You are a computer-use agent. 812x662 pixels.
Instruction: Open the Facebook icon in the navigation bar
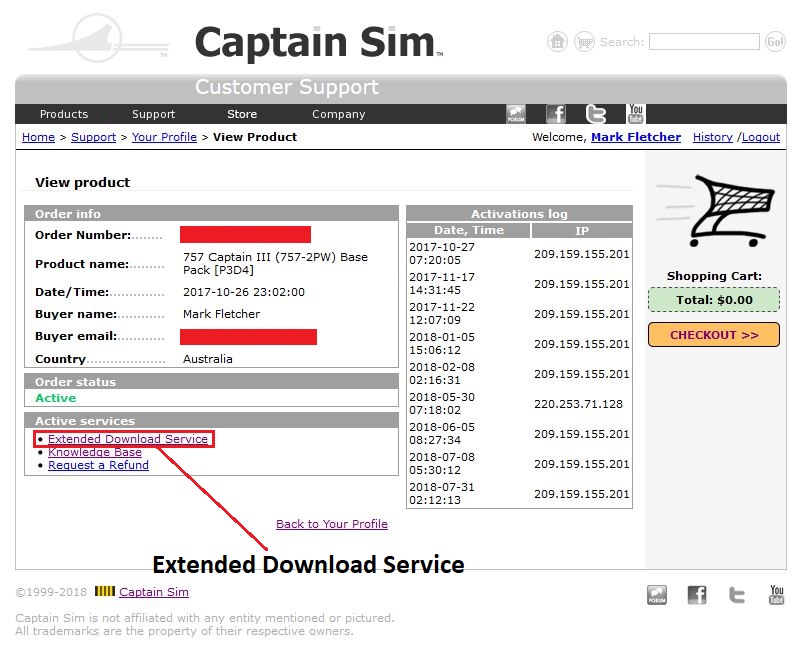tap(555, 114)
